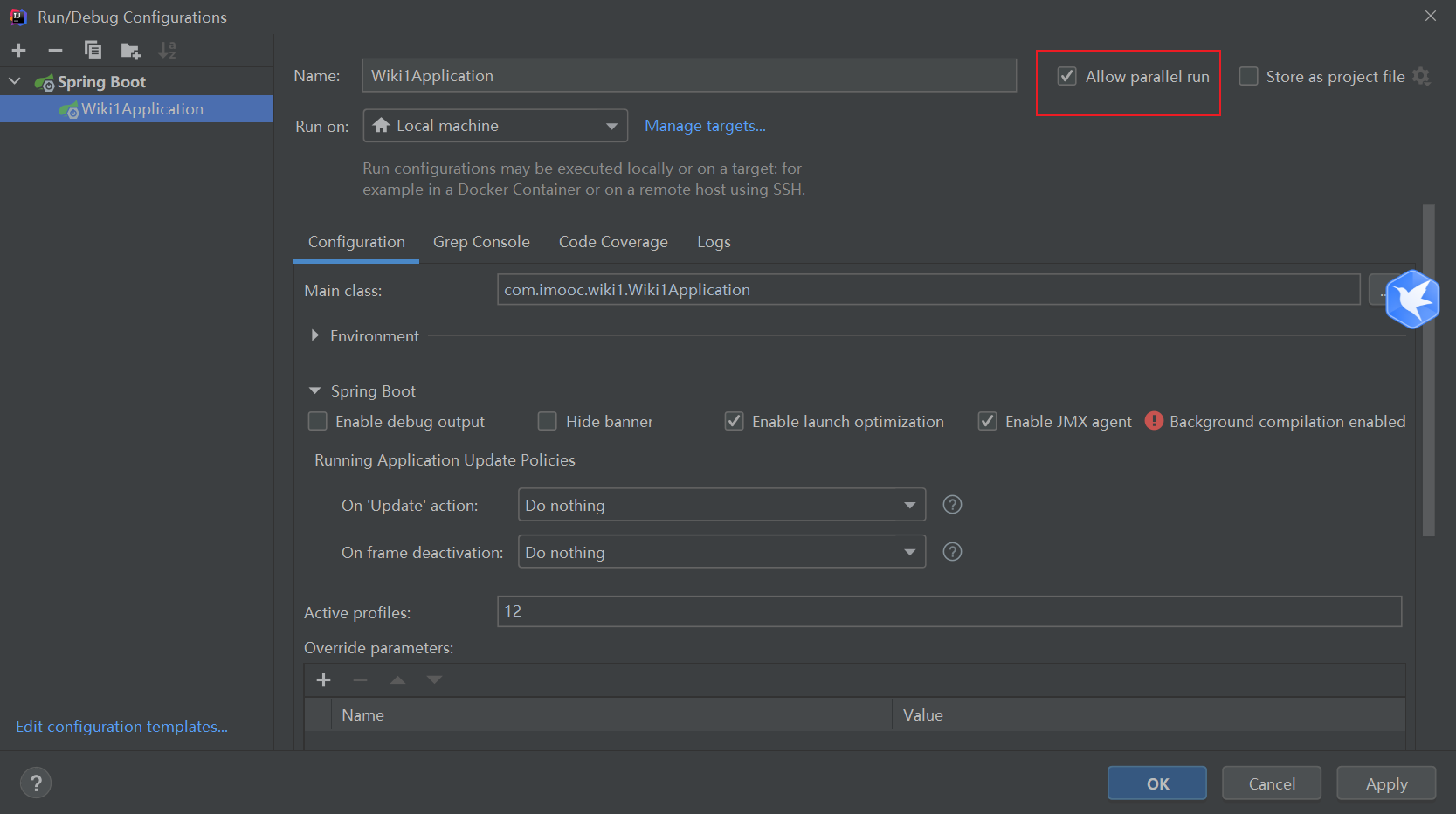1456x814 pixels.
Task: Click the blue bird floating icon
Action: click(1412, 299)
